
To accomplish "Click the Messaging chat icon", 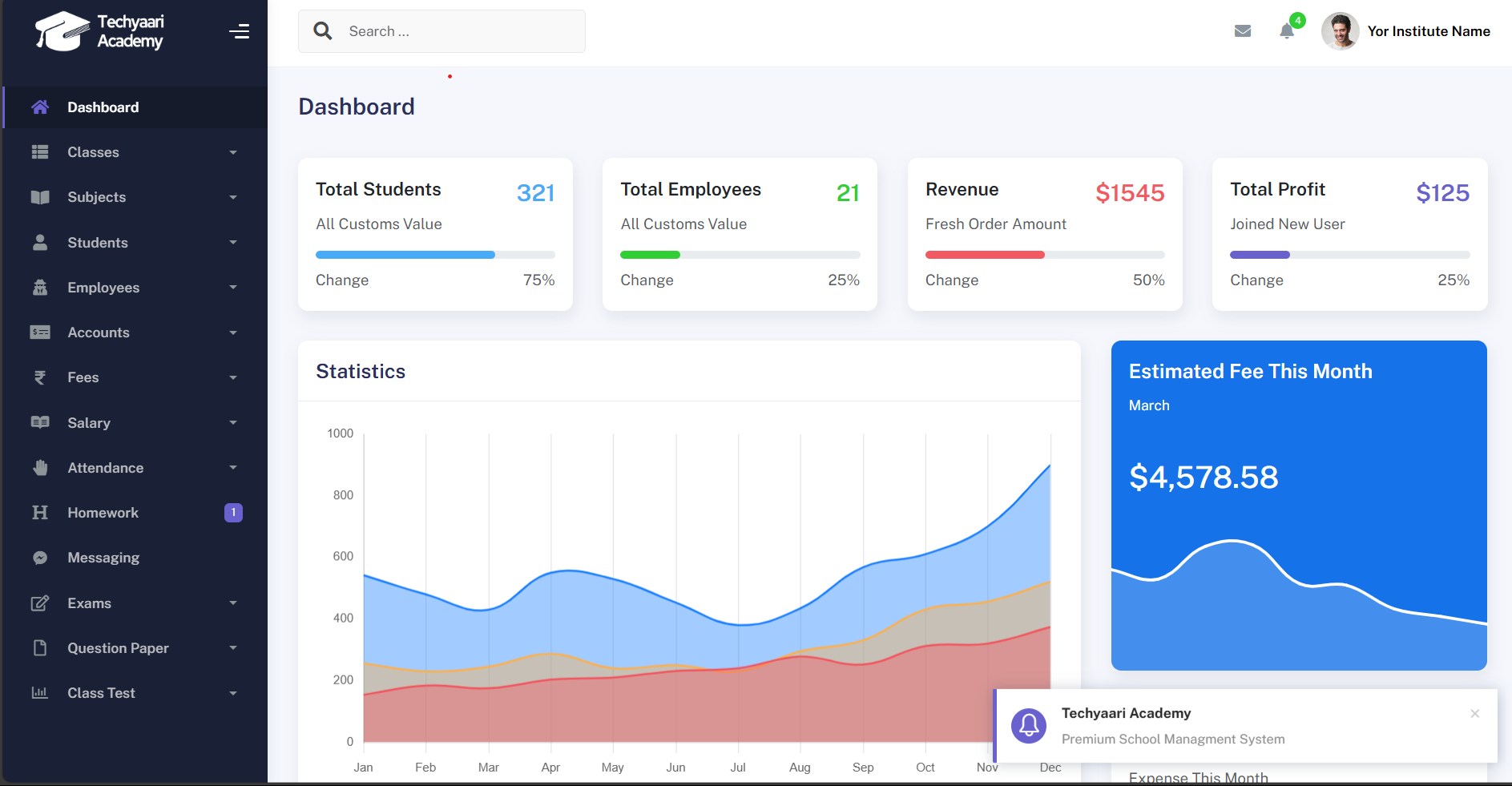I will click(40, 558).
